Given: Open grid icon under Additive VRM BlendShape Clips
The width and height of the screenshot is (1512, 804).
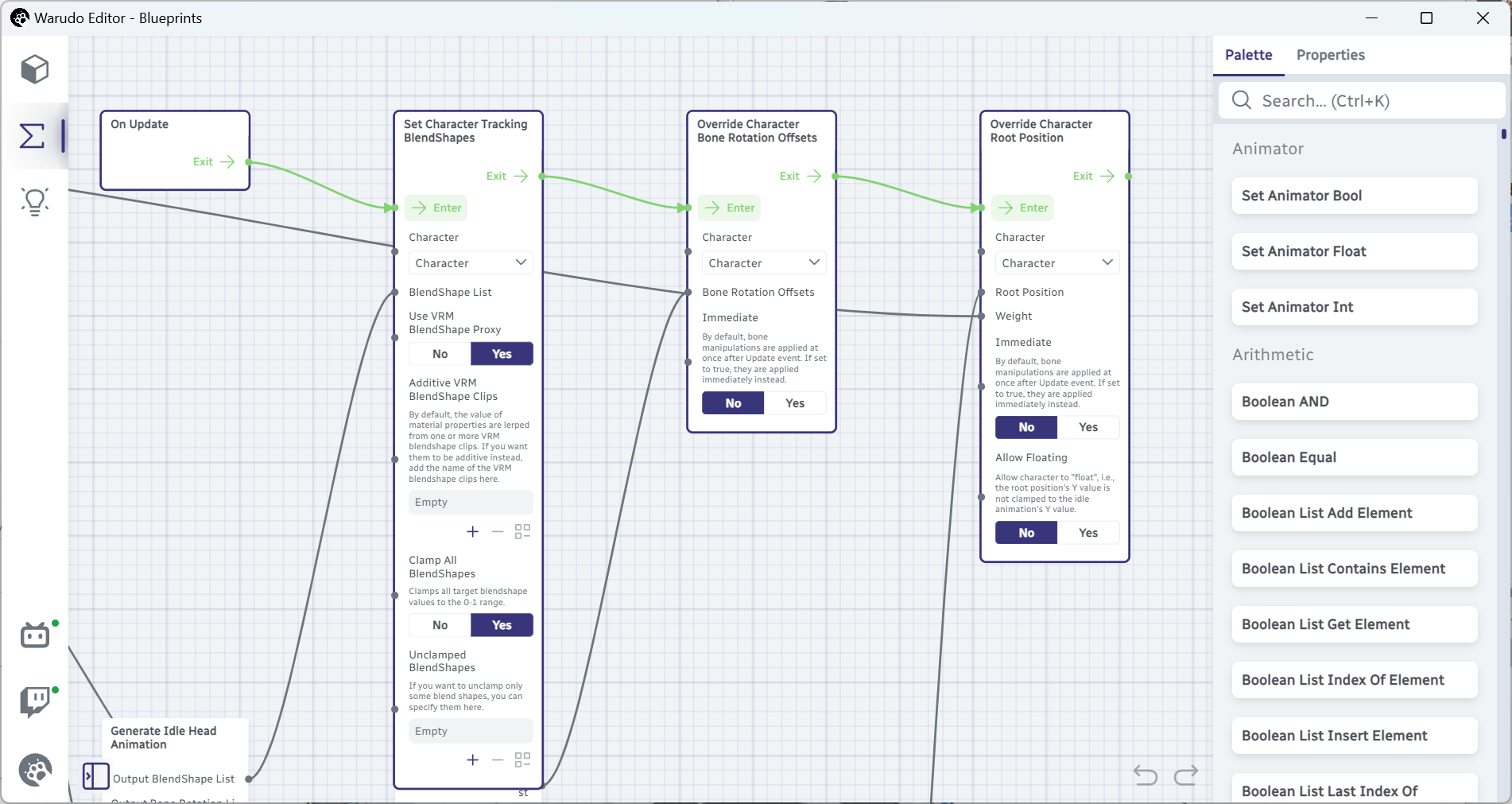Looking at the screenshot, I should click(x=522, y=531).
